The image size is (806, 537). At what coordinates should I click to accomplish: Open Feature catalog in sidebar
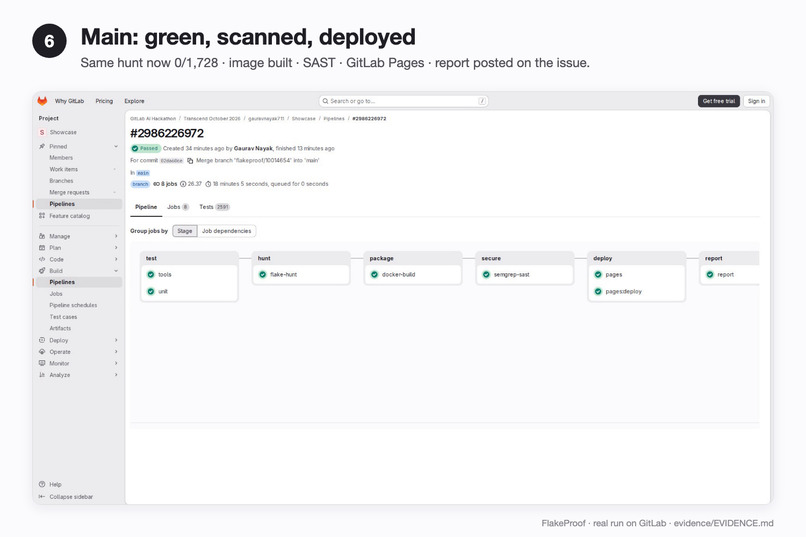69,216
